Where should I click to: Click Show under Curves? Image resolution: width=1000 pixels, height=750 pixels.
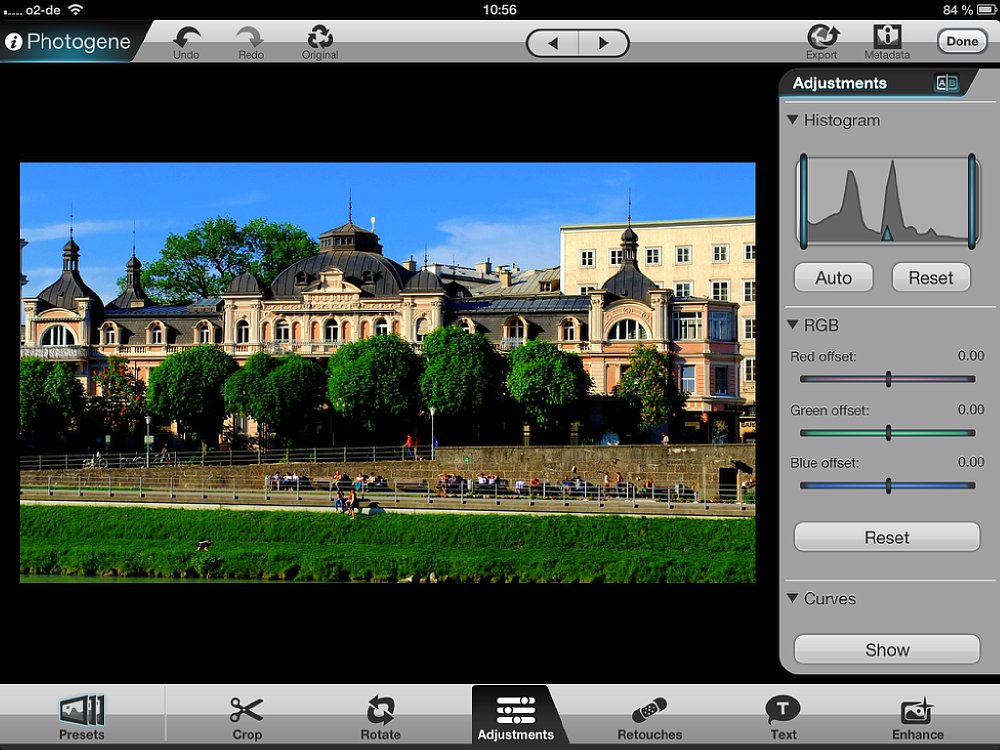886,650
